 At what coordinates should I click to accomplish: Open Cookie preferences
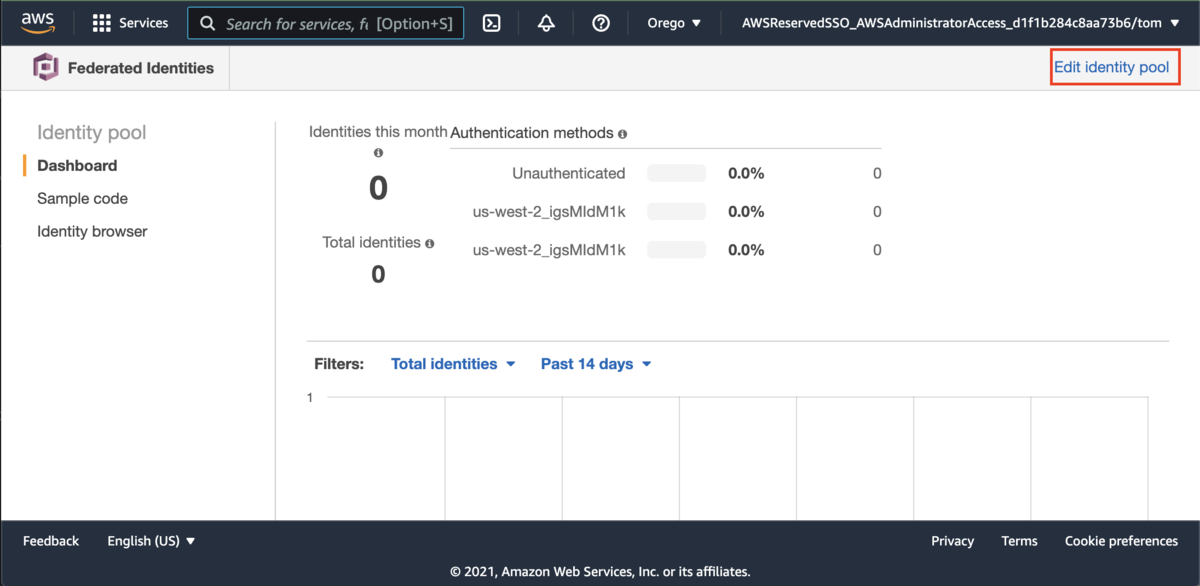coord(1121,541)
